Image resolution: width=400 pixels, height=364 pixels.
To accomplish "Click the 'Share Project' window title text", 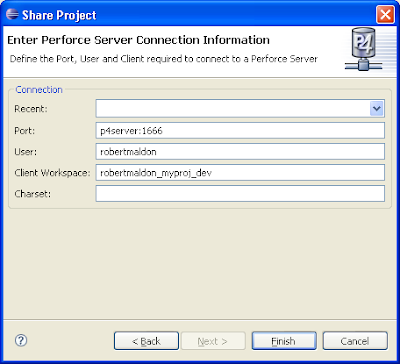I will [x=59, y=15].
